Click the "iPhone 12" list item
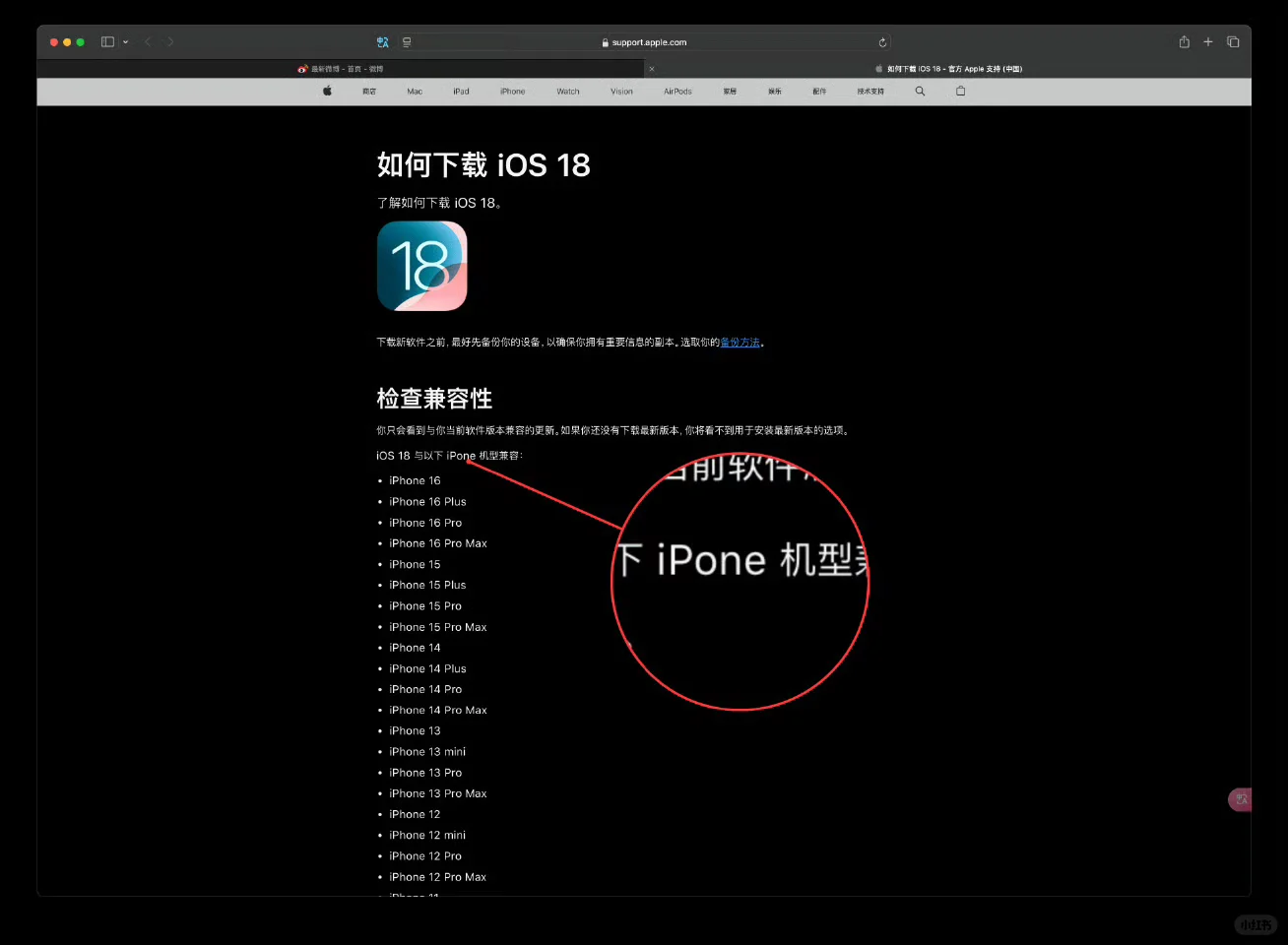The image size is (1288, 945). coord(415,814)
